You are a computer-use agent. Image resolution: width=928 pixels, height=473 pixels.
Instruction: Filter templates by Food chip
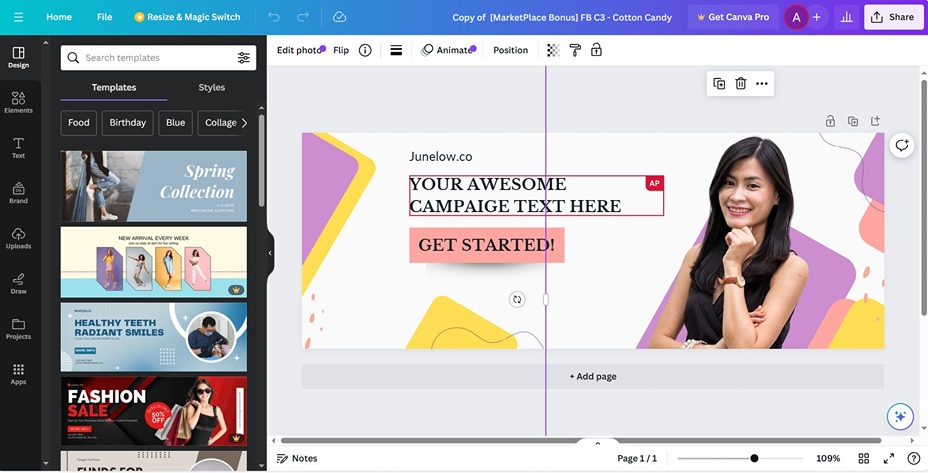[x=79, y=123]
